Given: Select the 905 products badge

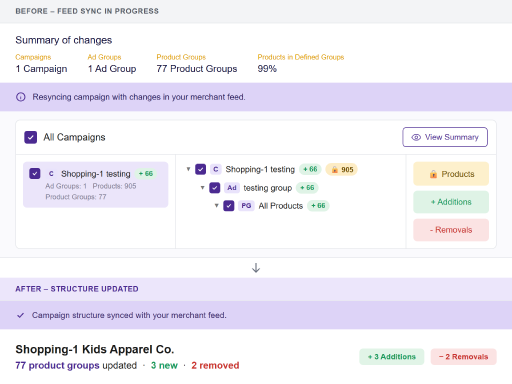Looking at the screenshot, I should click(x=341, y=170).
